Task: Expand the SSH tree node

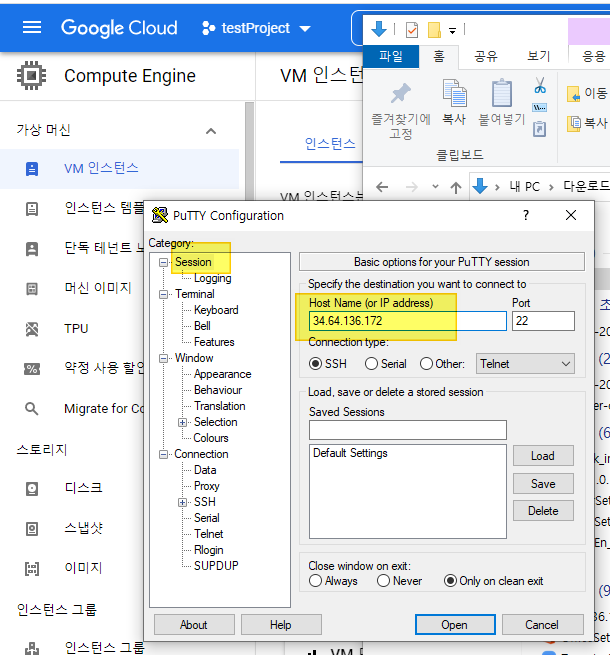Action: 182,502
